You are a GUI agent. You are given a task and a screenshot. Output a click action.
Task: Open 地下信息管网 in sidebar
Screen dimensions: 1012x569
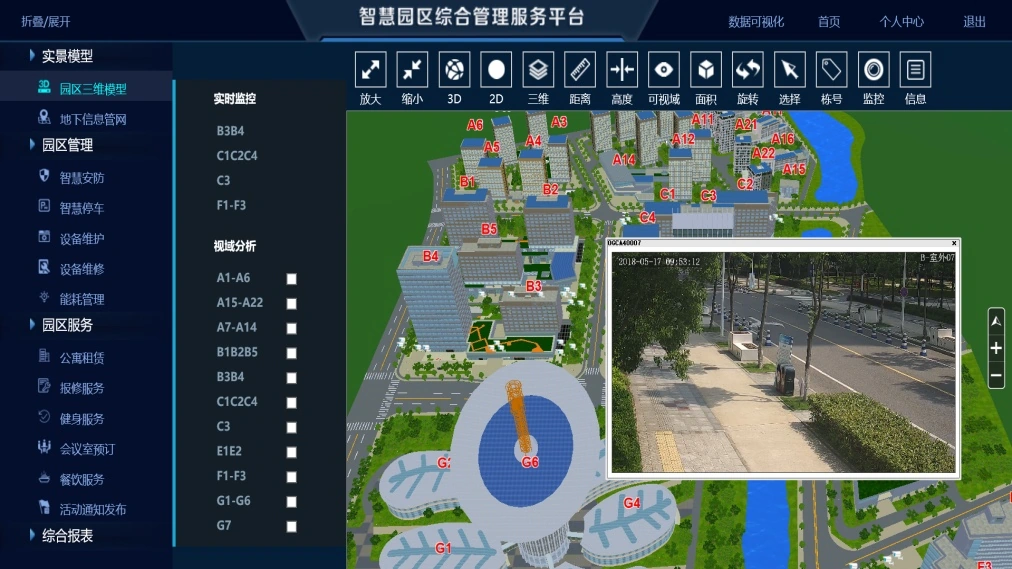tap(93, 119)
